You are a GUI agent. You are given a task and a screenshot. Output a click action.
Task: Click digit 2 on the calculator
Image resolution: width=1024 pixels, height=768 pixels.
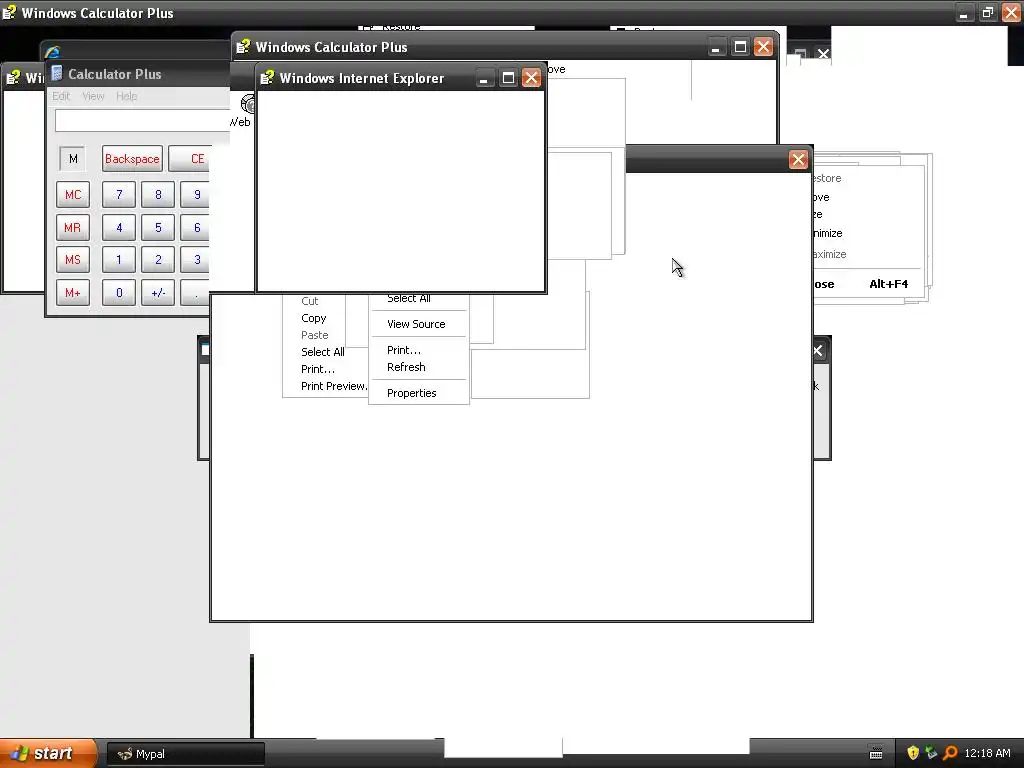(158, 260)
